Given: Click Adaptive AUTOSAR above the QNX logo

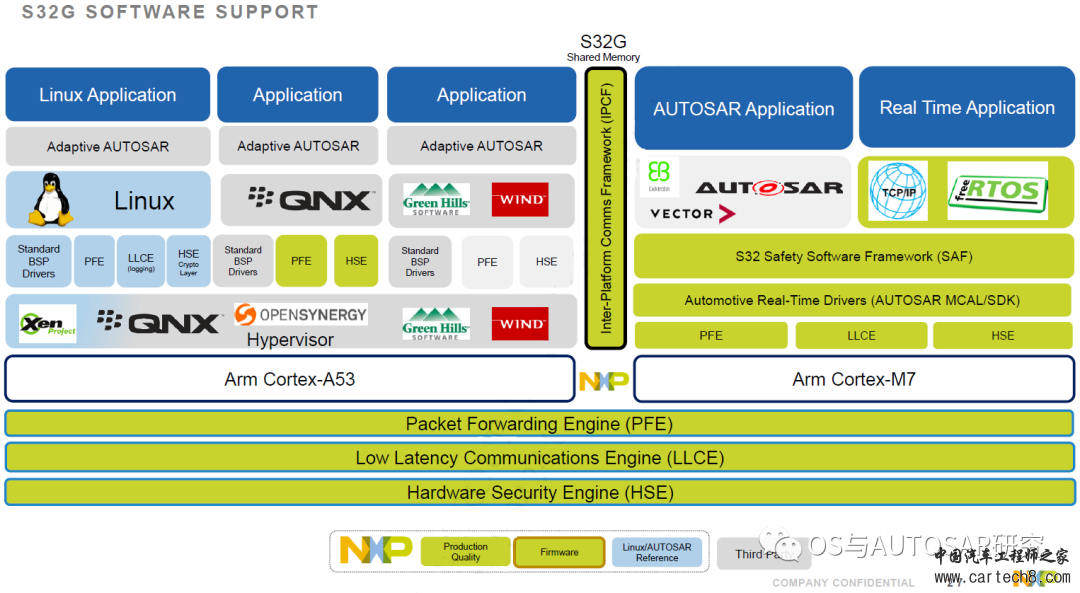Looking at the screenshot, I should 298,145.
